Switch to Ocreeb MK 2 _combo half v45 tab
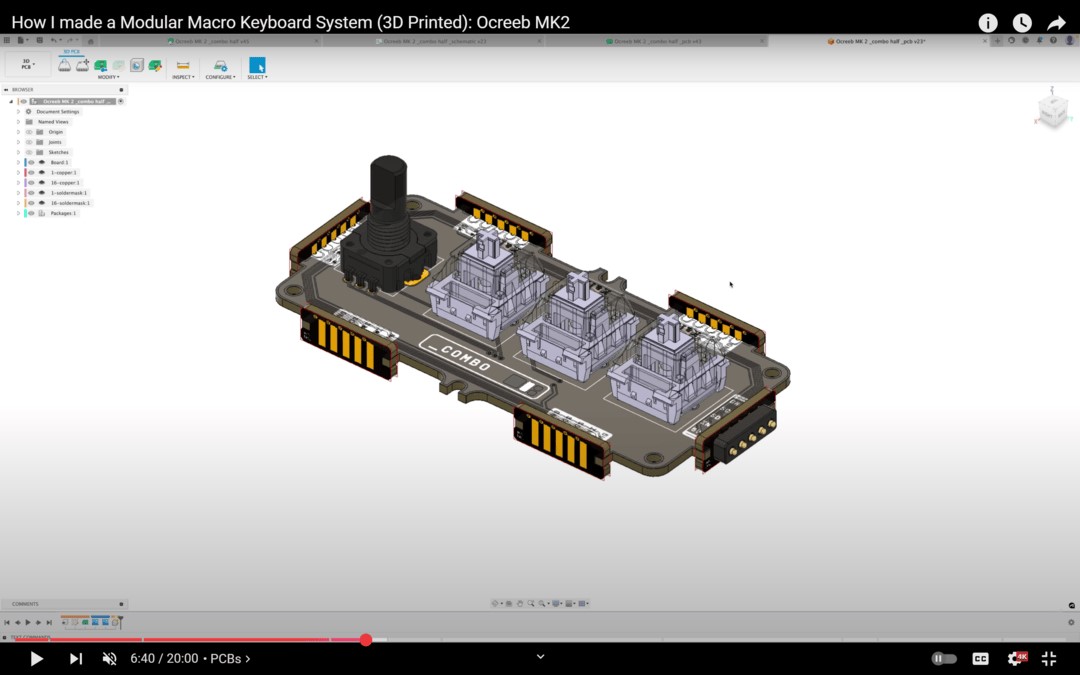This screenshot has height=675, width=1080. click(209, 41)
